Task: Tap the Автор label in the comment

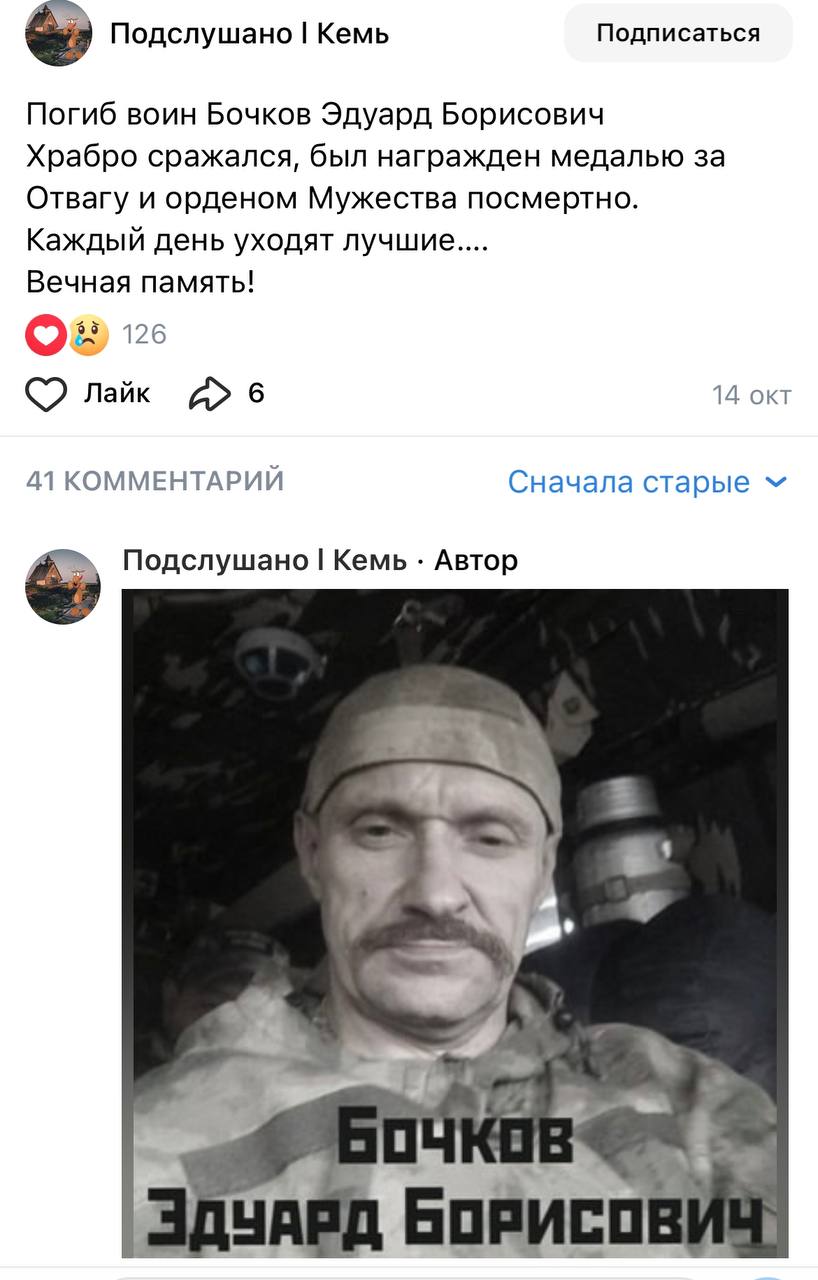Action: [x=476, y=561]
